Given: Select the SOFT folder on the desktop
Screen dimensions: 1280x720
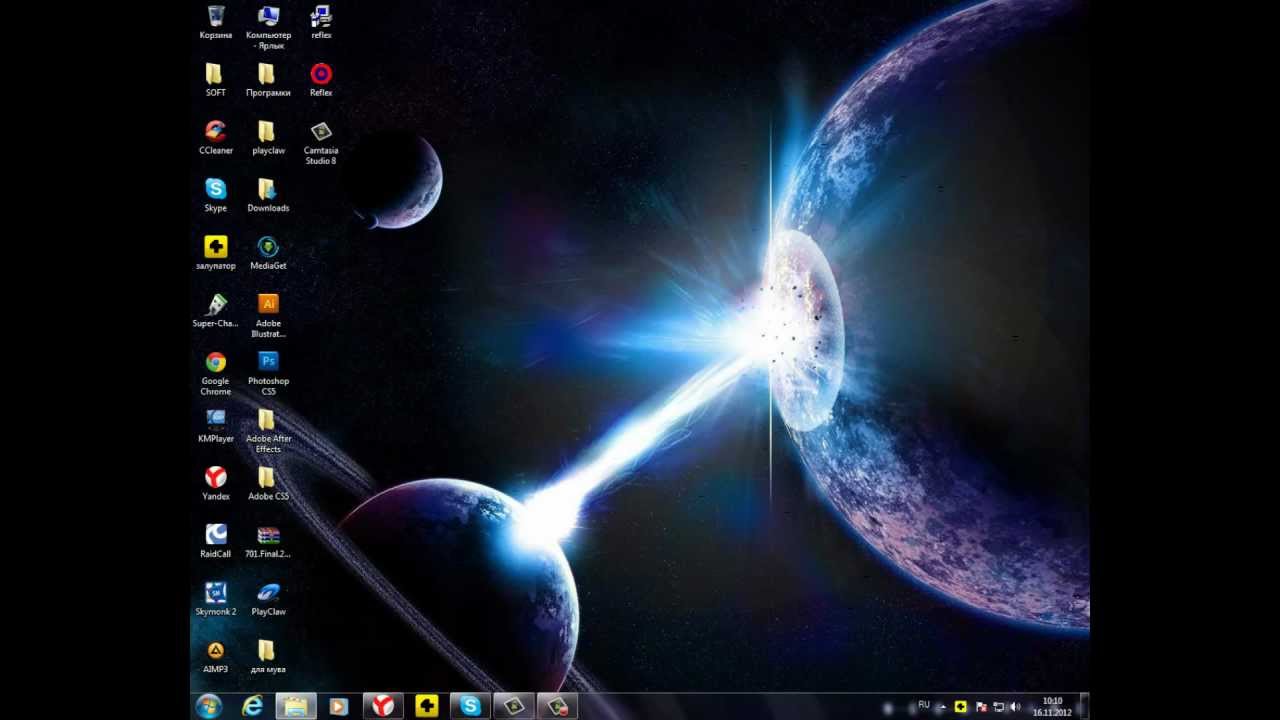Looking at the screenshot, I should click(216, 80).
